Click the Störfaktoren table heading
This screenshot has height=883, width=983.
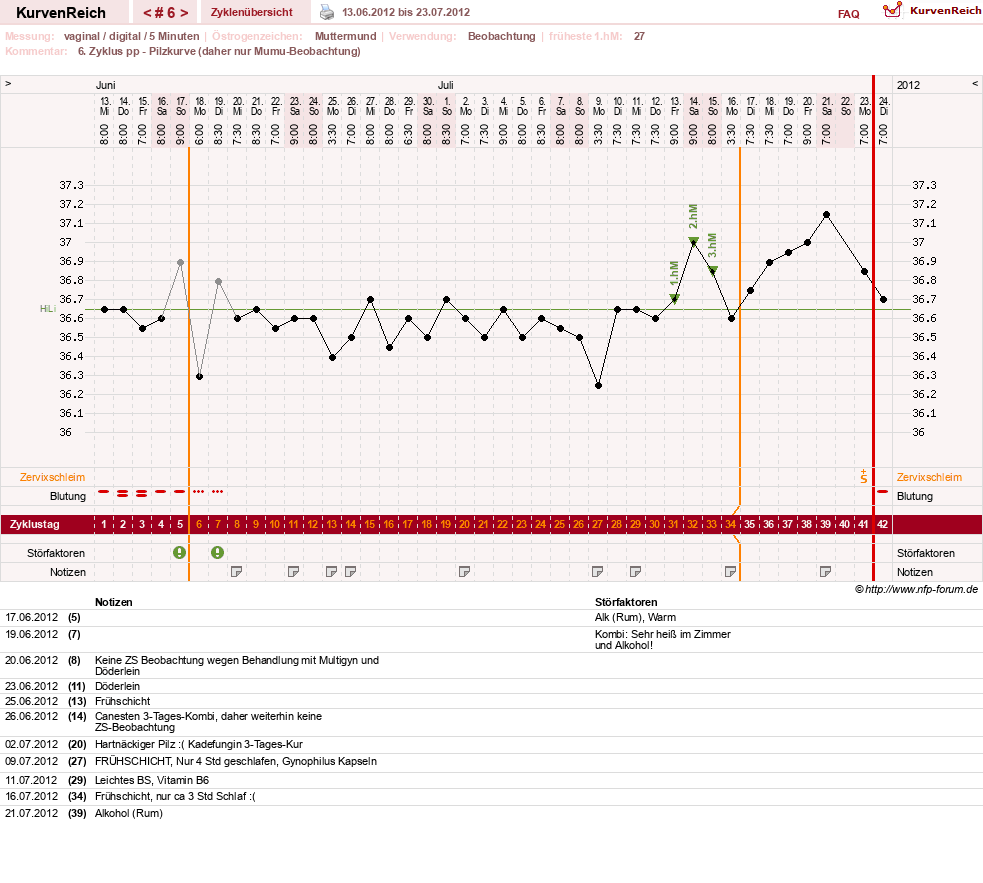coord(626,602)
